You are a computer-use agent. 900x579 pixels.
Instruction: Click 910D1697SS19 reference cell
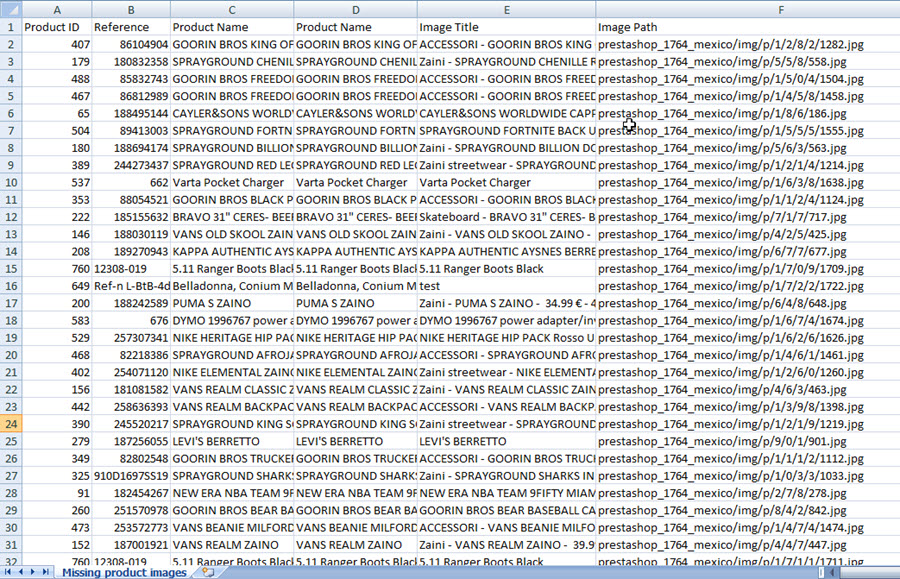tap(131, 476)
